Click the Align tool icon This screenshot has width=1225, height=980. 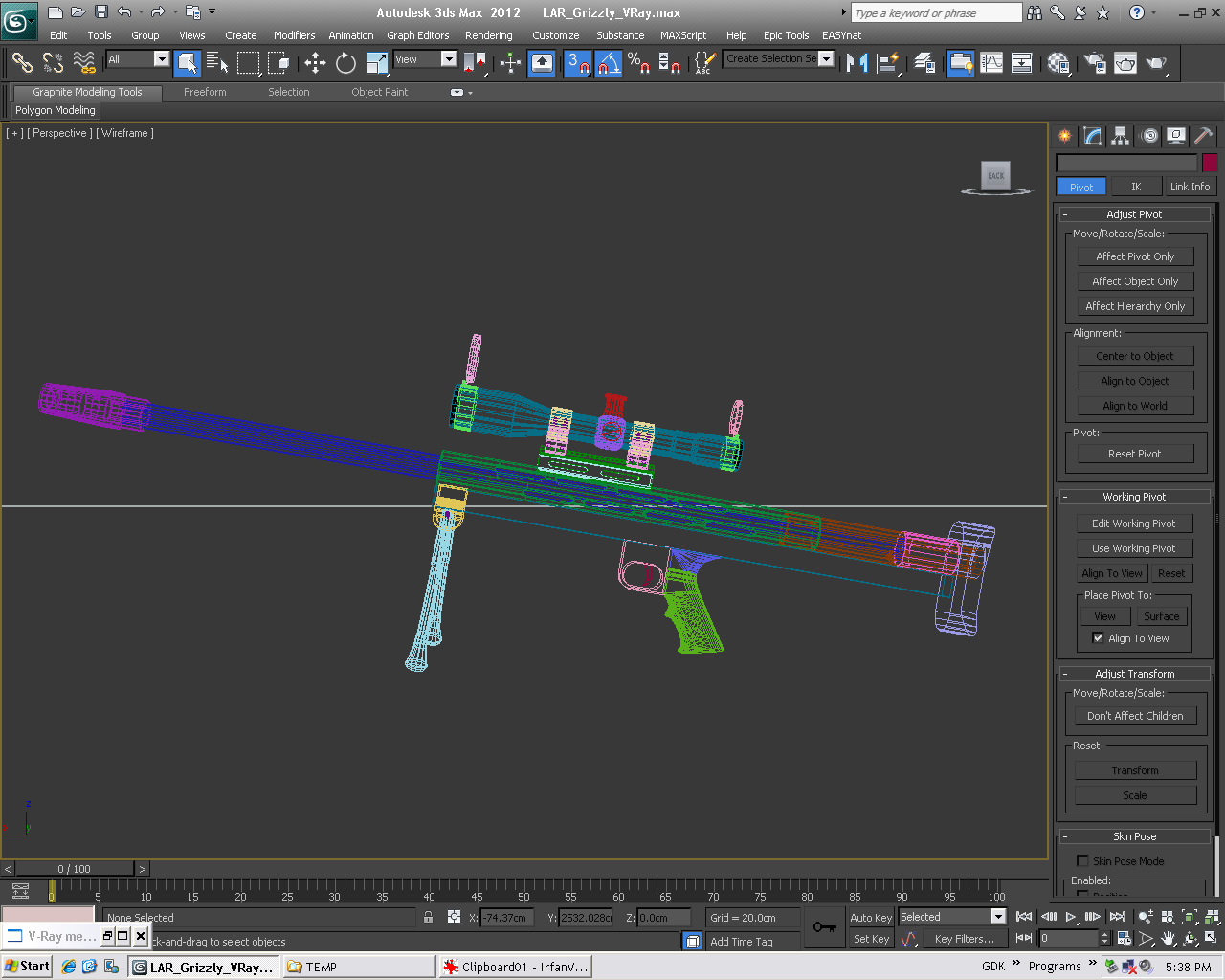888,63
